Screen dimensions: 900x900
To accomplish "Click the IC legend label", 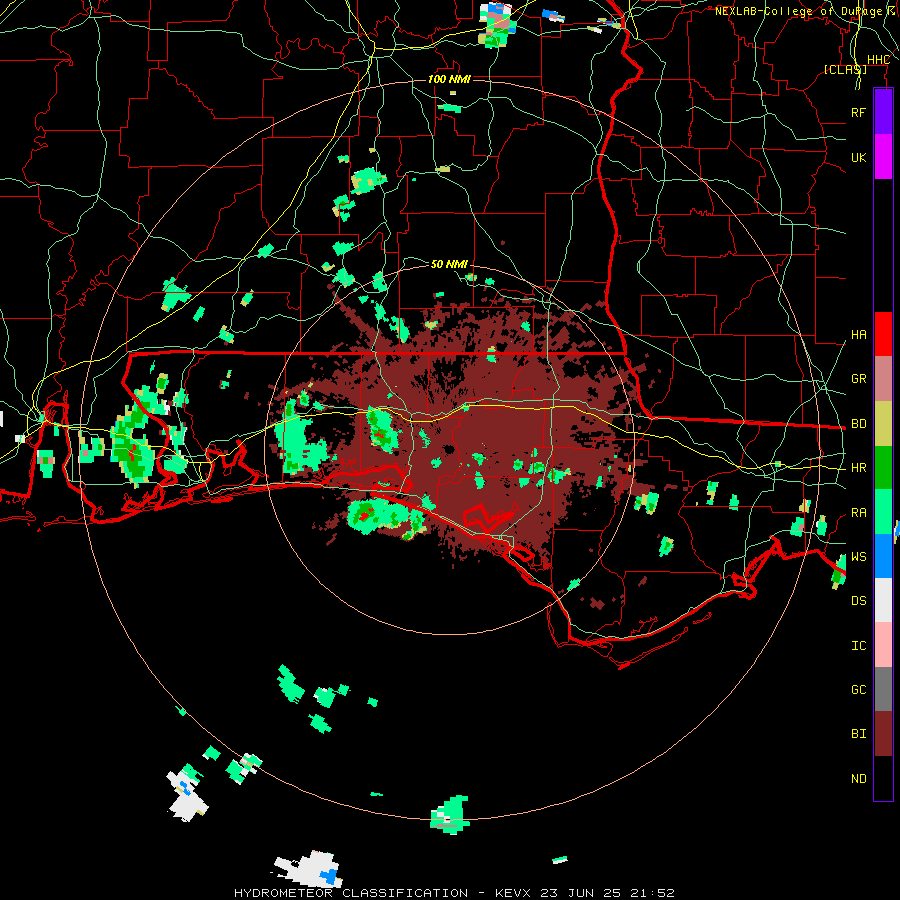I will (x=858, y=646).
